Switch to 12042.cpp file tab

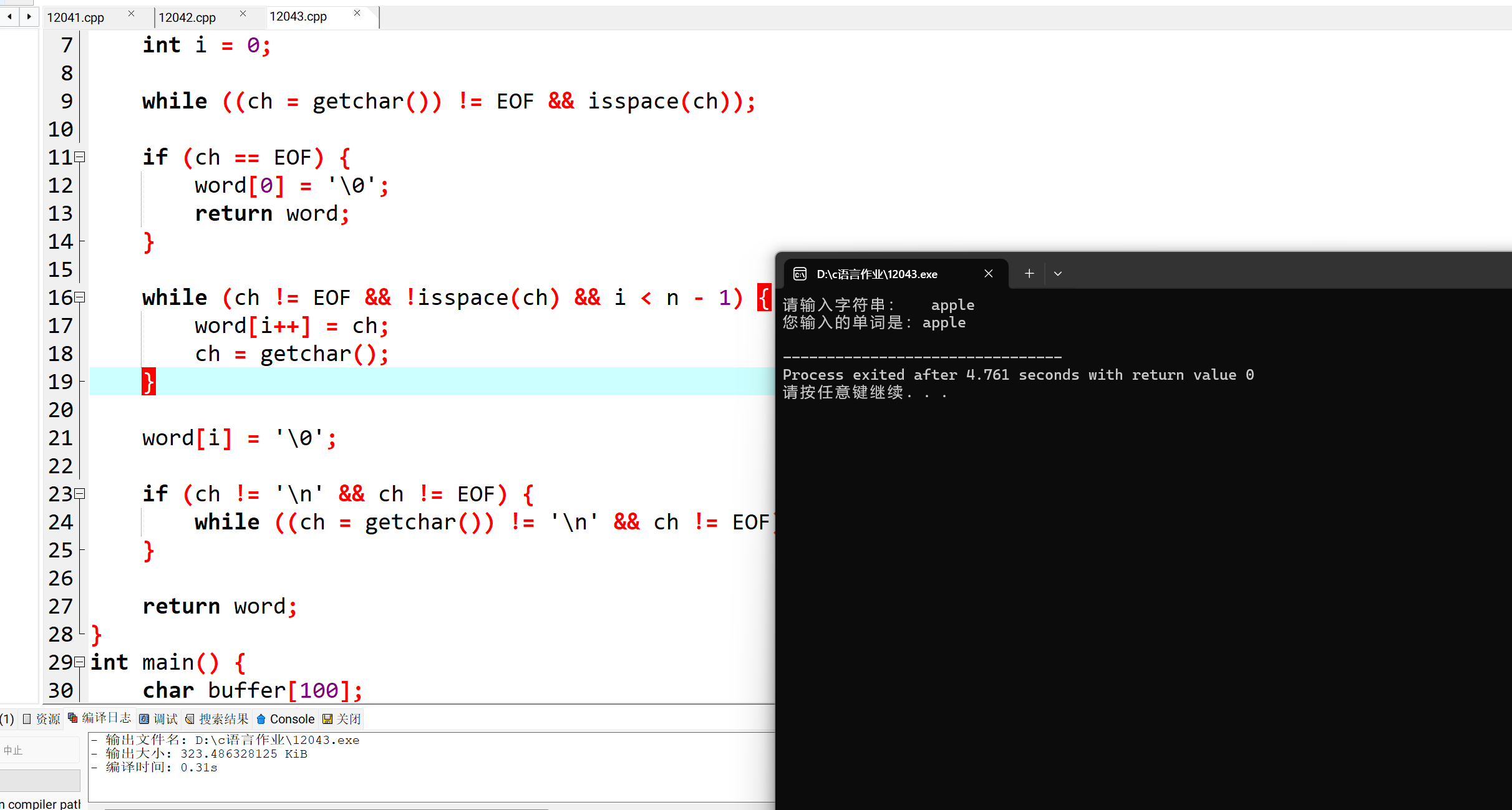187,17
